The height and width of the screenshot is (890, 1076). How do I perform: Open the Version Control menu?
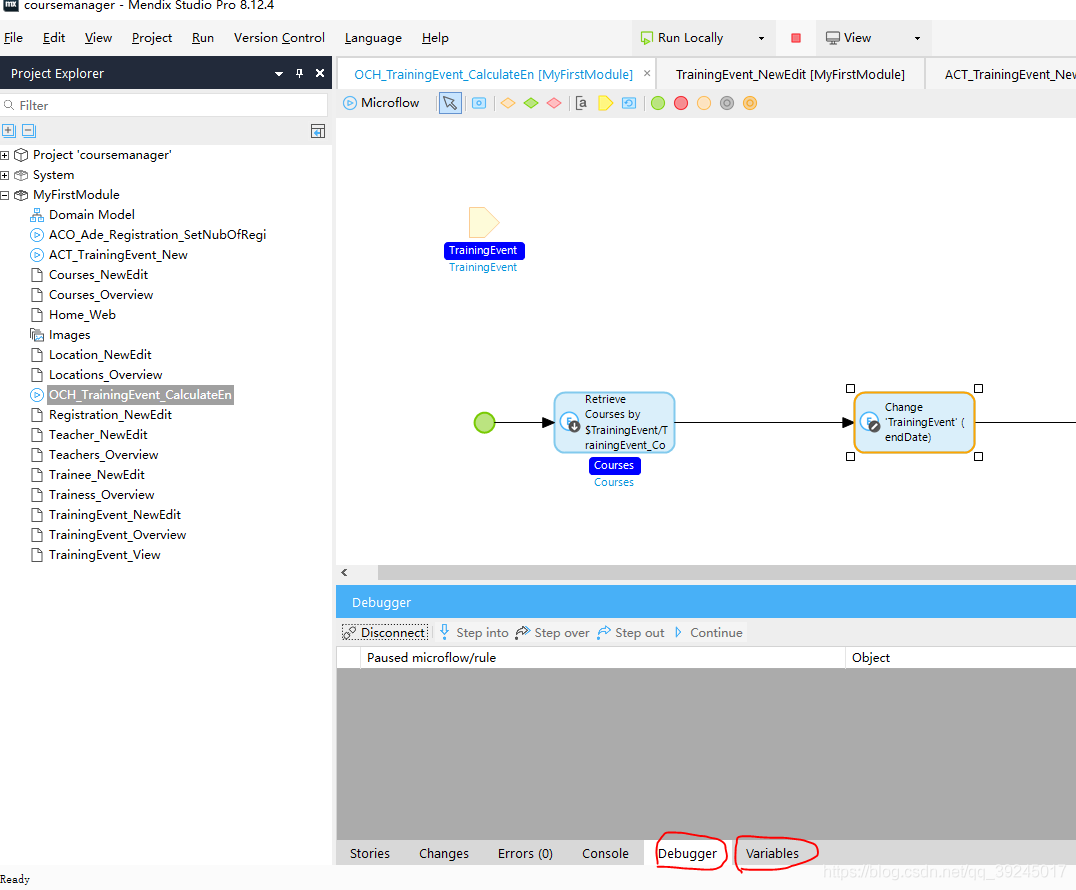coord(279,38)
